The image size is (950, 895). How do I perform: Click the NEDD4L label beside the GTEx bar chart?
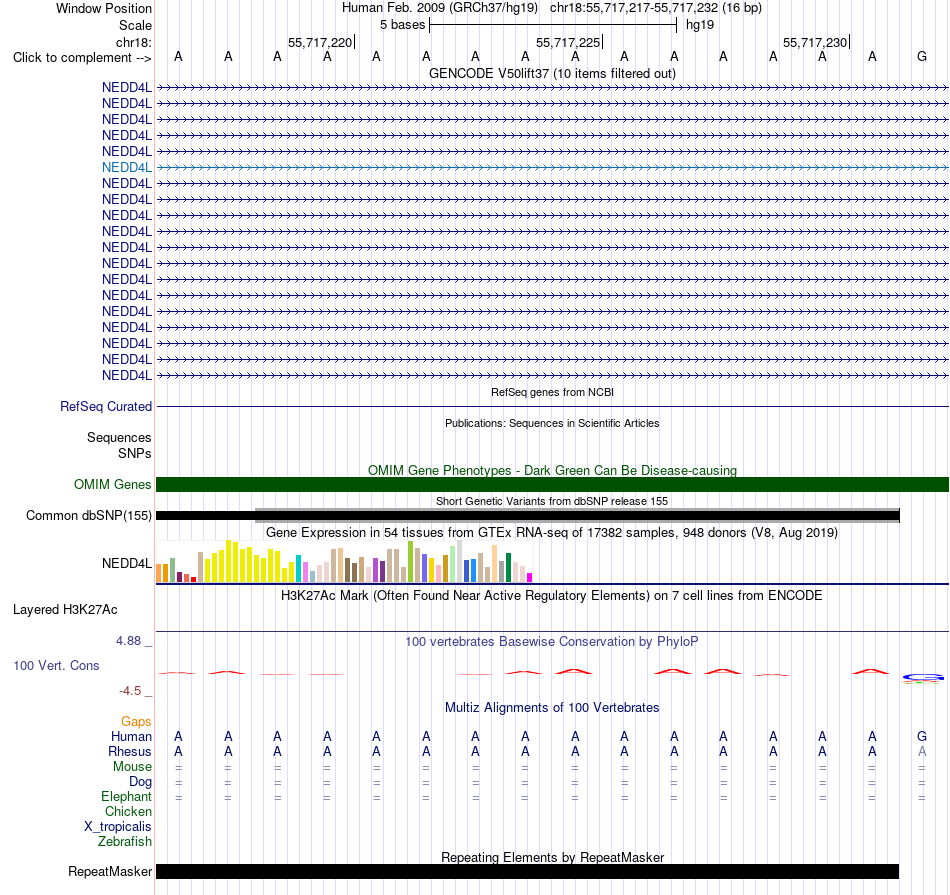127,564
